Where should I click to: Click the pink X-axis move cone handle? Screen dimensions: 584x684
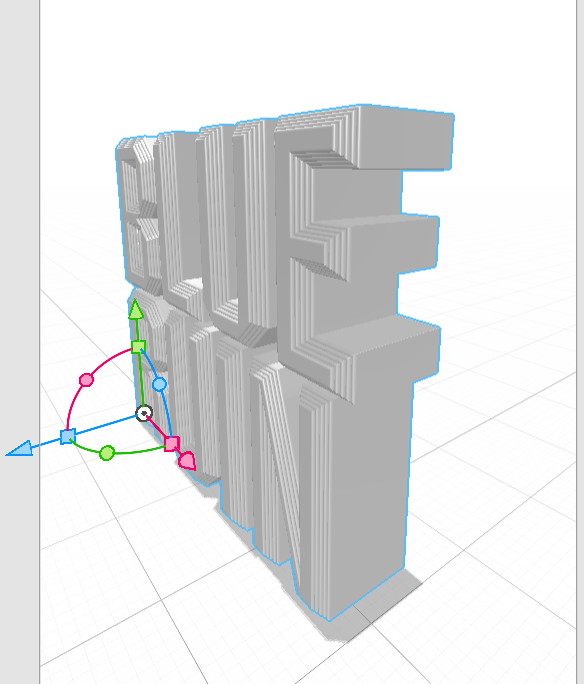(188, 461)
